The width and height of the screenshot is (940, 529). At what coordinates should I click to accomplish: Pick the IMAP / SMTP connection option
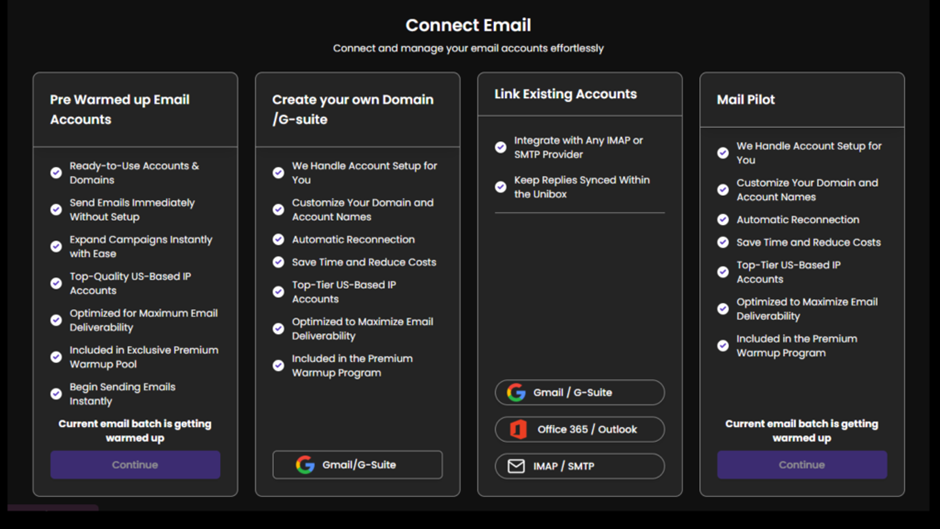pos(580,466)
